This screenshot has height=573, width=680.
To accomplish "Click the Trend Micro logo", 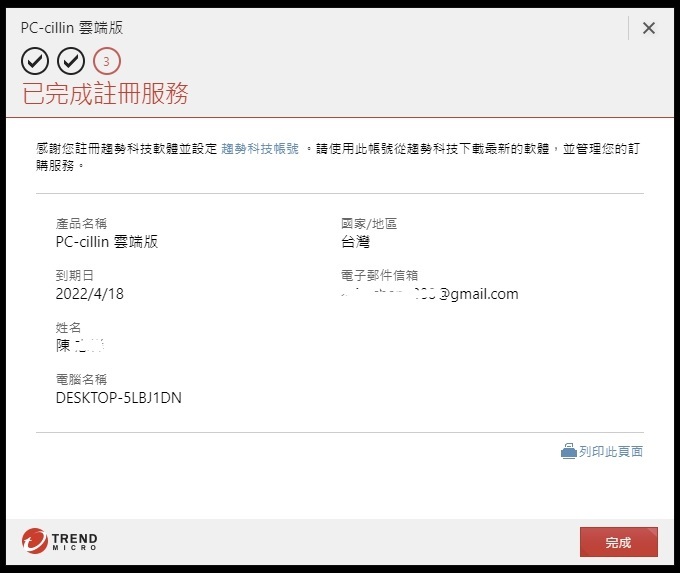I will [59, 541].
